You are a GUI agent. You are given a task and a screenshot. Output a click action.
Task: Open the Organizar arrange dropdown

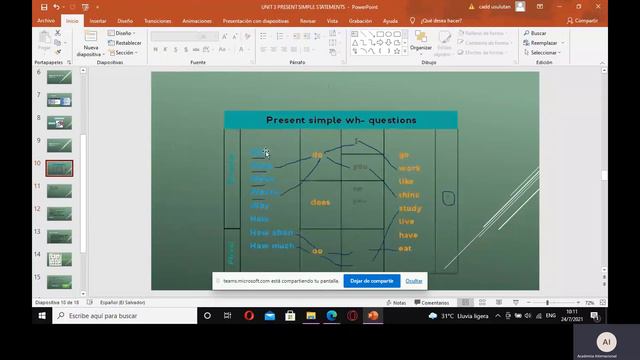tap(421, 43)
